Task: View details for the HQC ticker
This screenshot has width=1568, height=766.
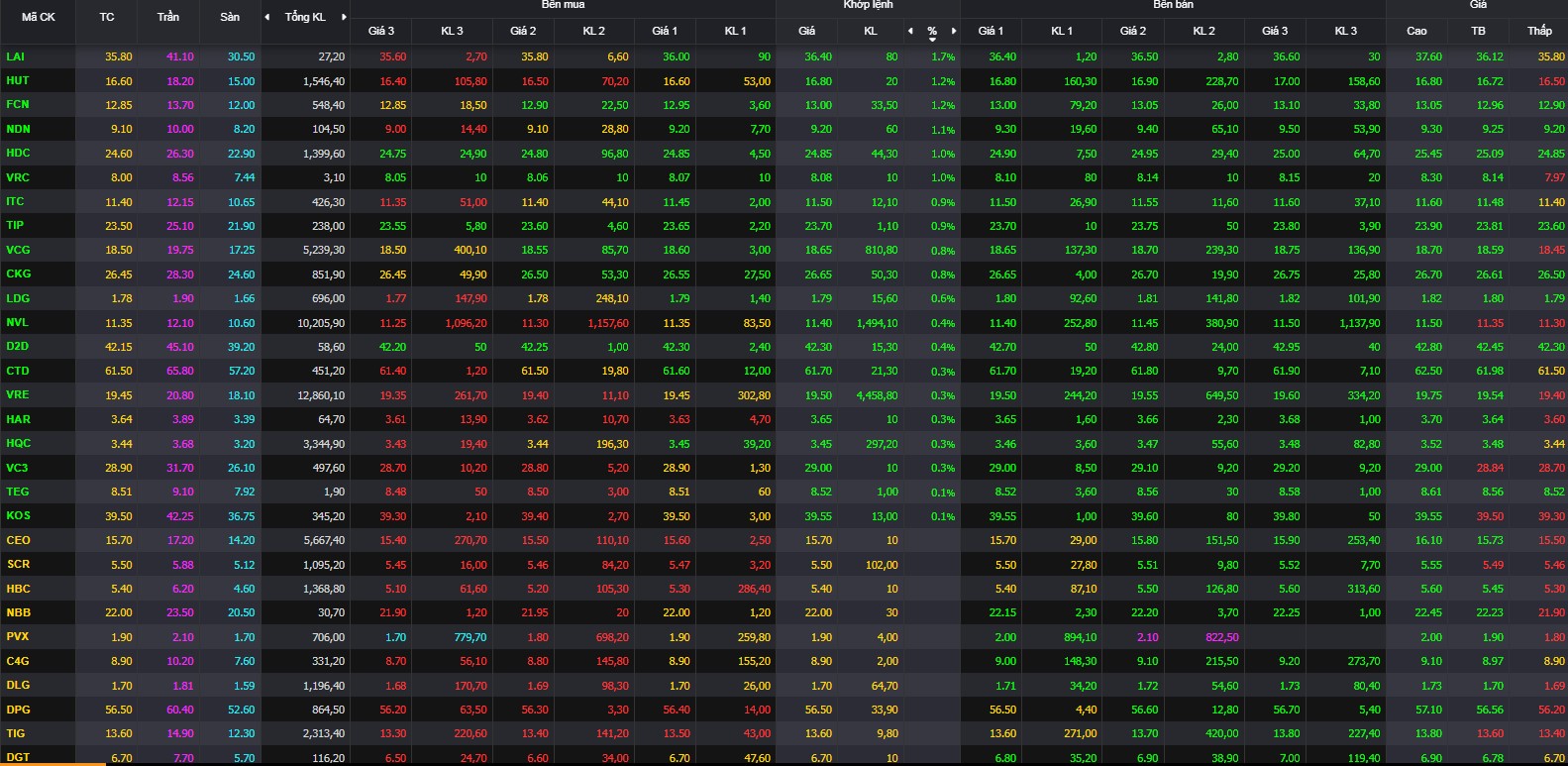Action: coord(18,443)
